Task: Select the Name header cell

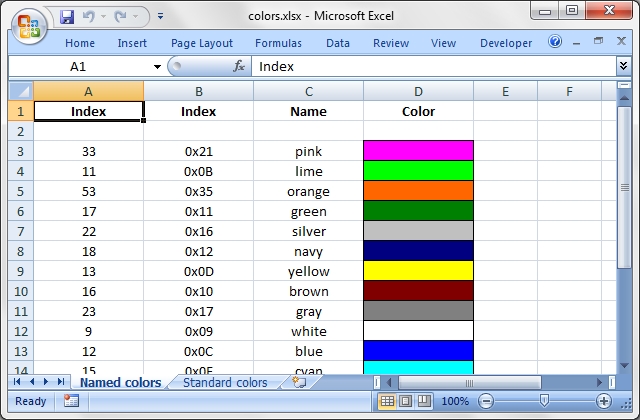Action: 309,111
